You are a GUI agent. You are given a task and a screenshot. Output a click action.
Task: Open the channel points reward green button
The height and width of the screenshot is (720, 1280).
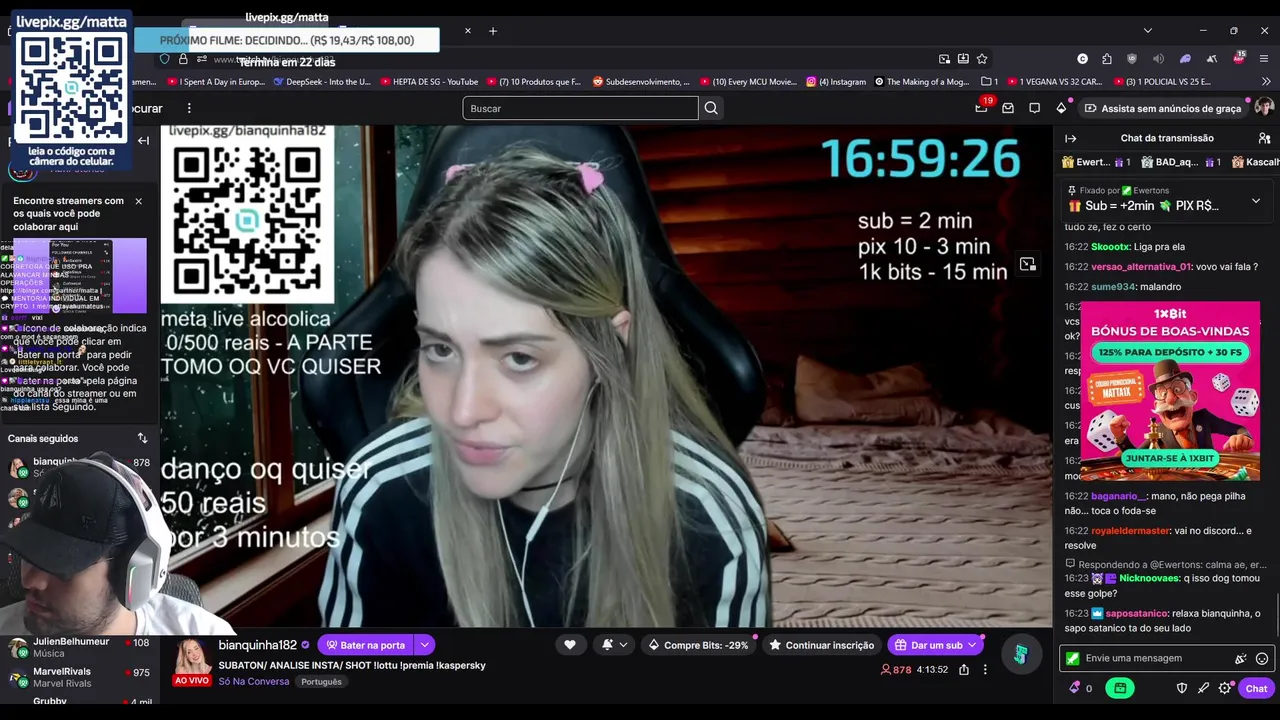(x=1120, y=688)
